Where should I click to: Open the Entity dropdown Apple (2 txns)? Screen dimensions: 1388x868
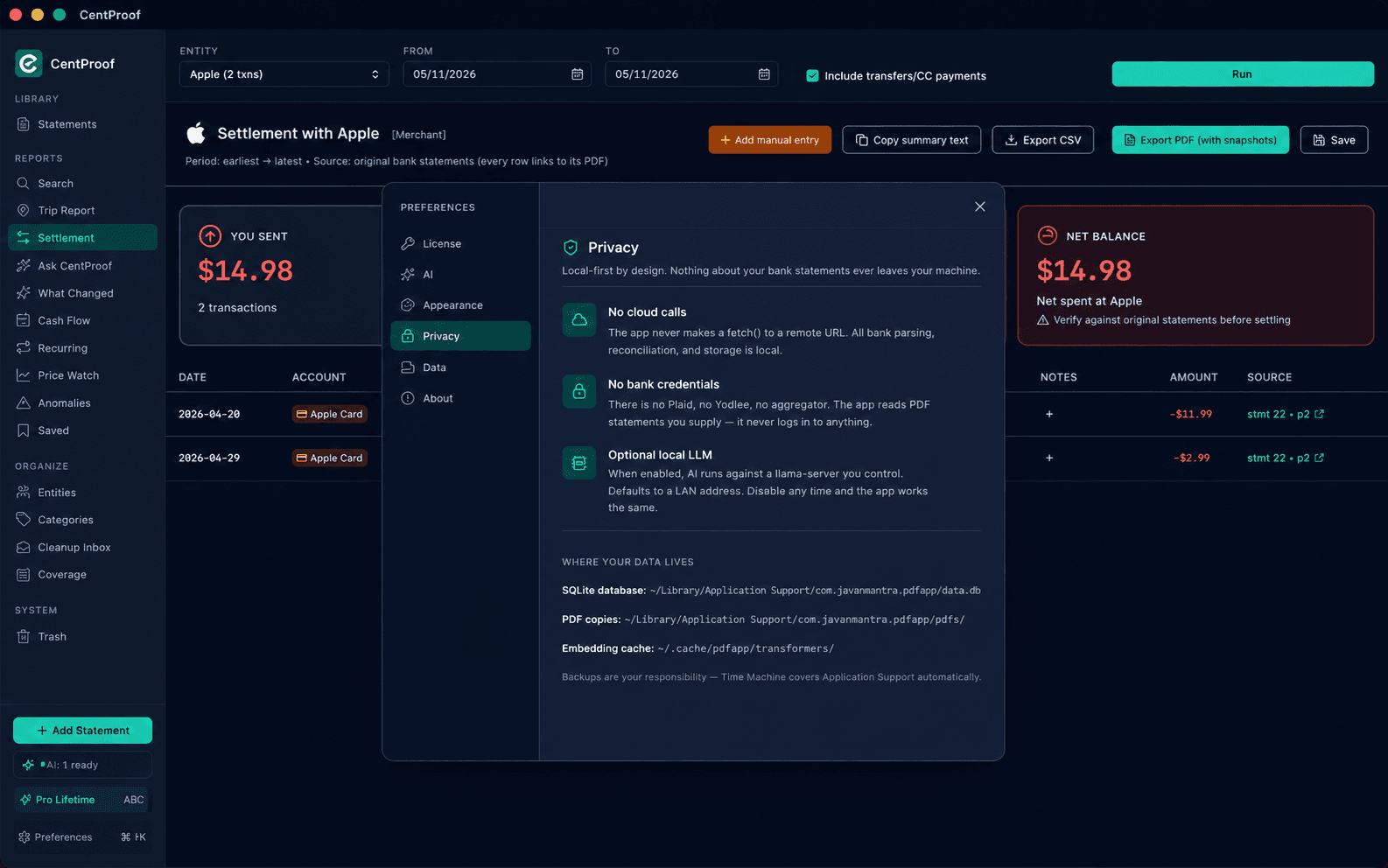(x=284, y=74)
